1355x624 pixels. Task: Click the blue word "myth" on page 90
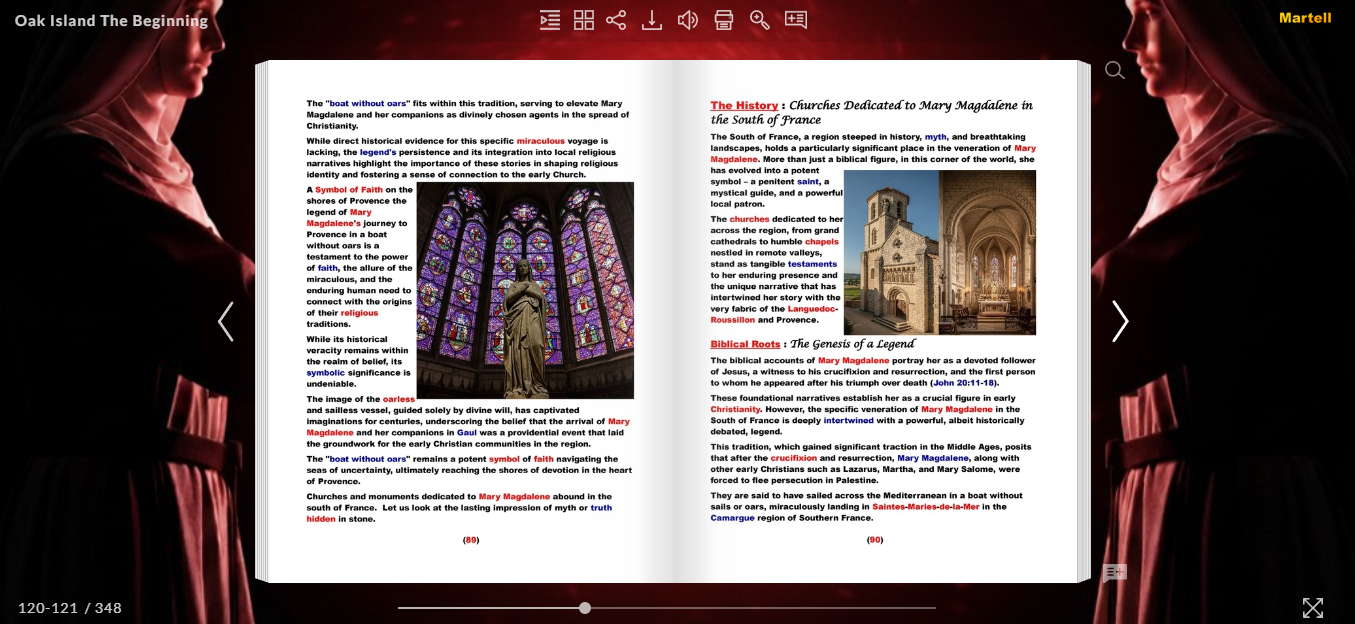(x=936, y=137)
